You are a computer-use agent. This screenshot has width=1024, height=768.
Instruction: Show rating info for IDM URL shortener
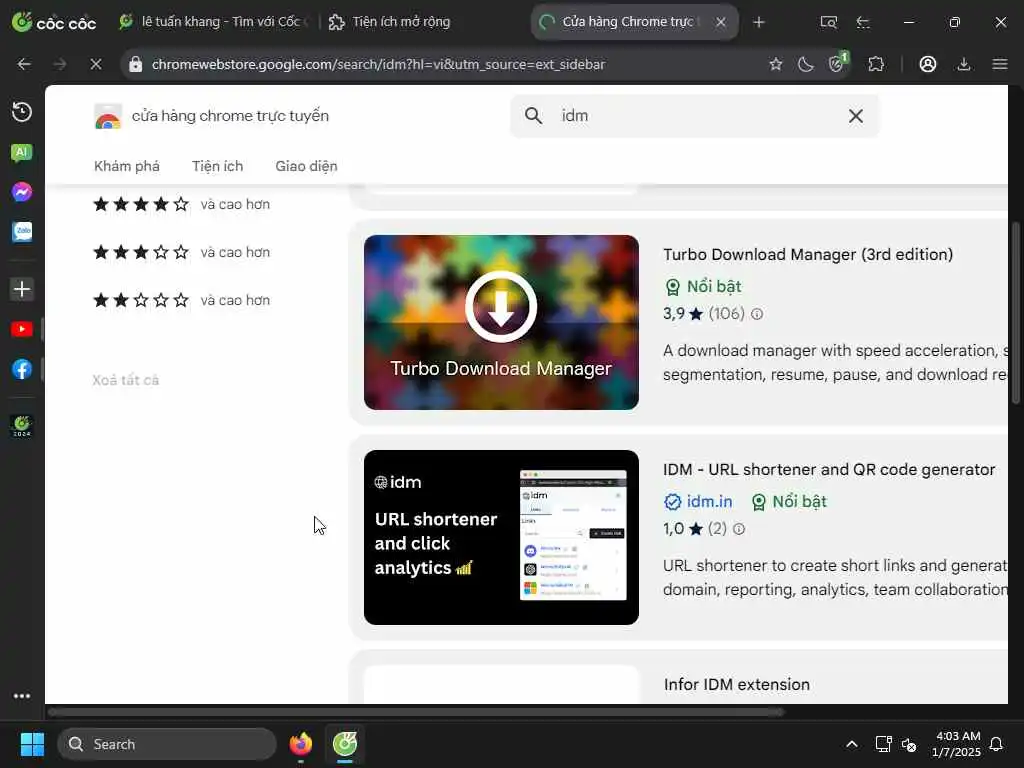(739, 529)
